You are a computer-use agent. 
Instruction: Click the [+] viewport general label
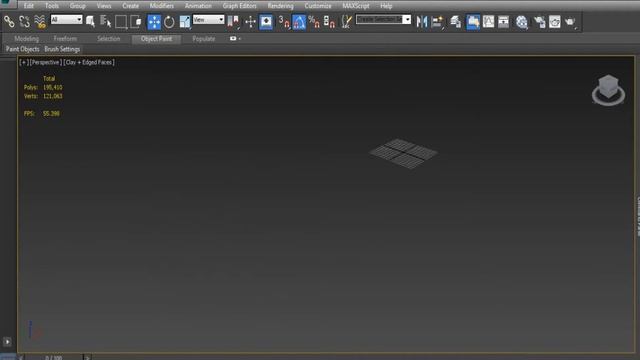point(24,62)
